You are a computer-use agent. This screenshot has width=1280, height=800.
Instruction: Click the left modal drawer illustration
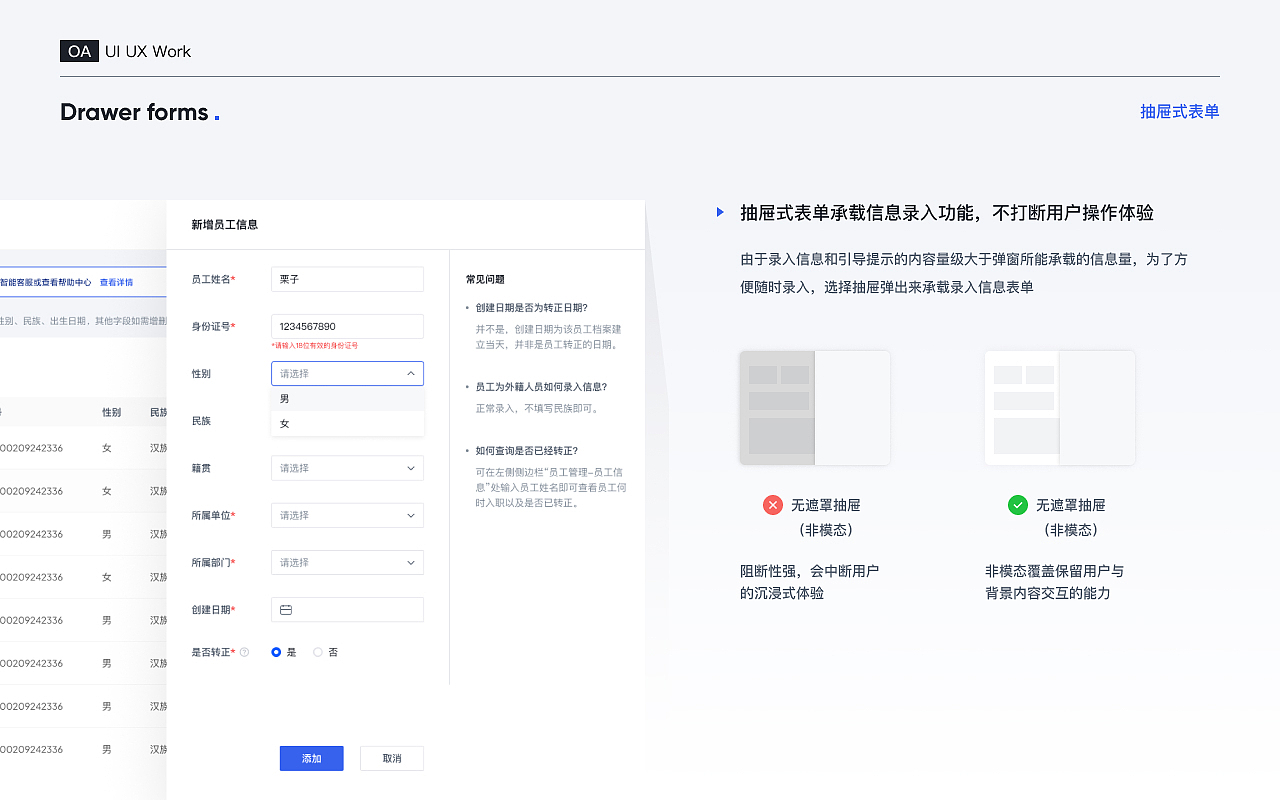[x=814, y=407]
